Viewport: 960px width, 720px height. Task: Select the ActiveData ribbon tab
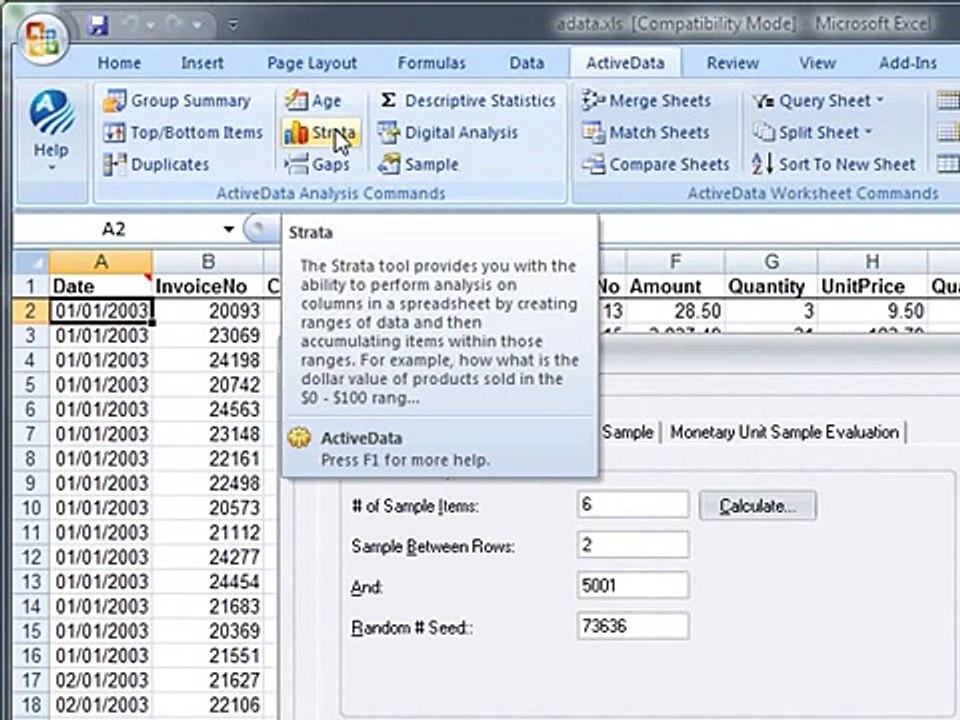pos(625,62)
